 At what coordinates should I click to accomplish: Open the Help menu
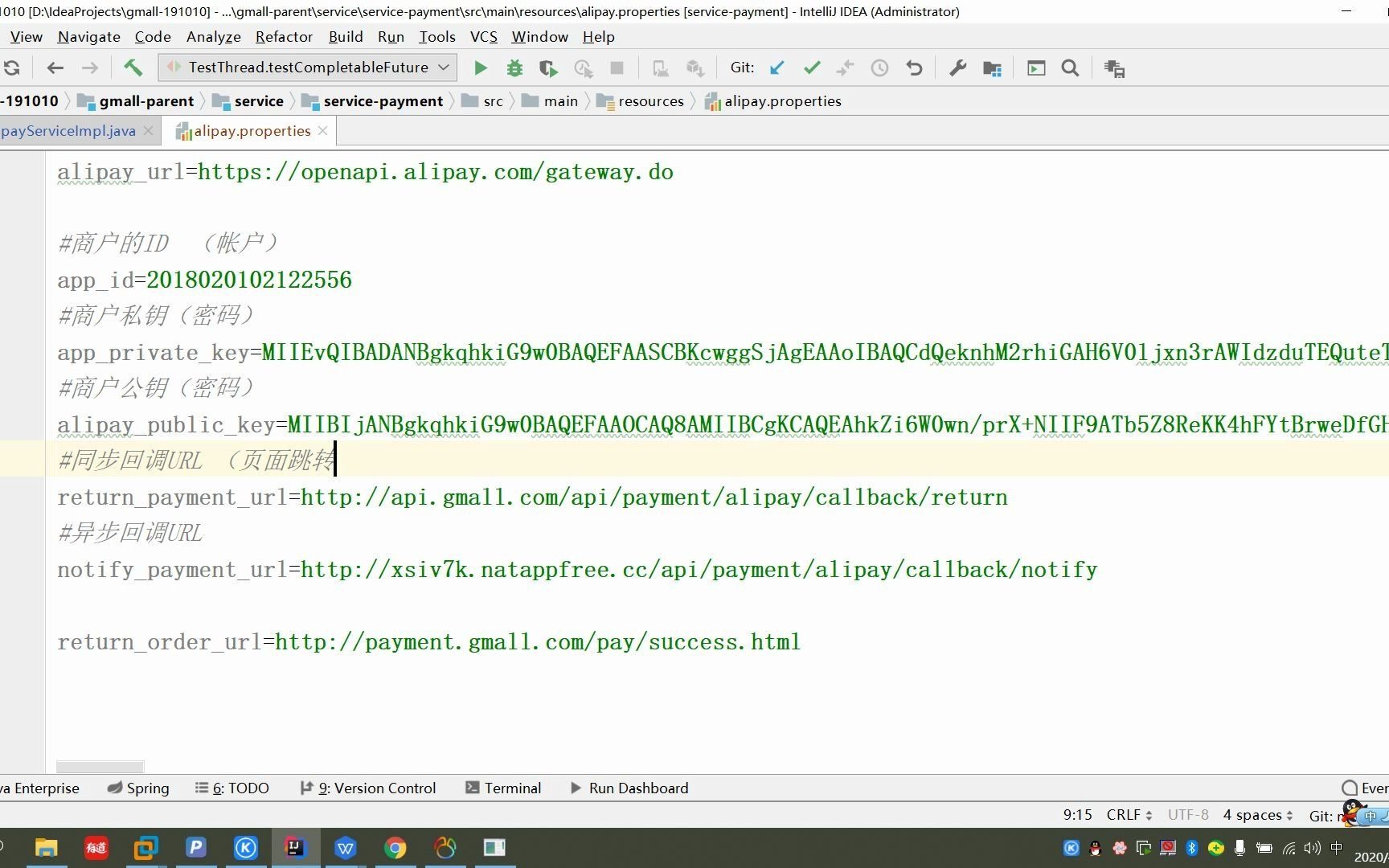point(598,37)
